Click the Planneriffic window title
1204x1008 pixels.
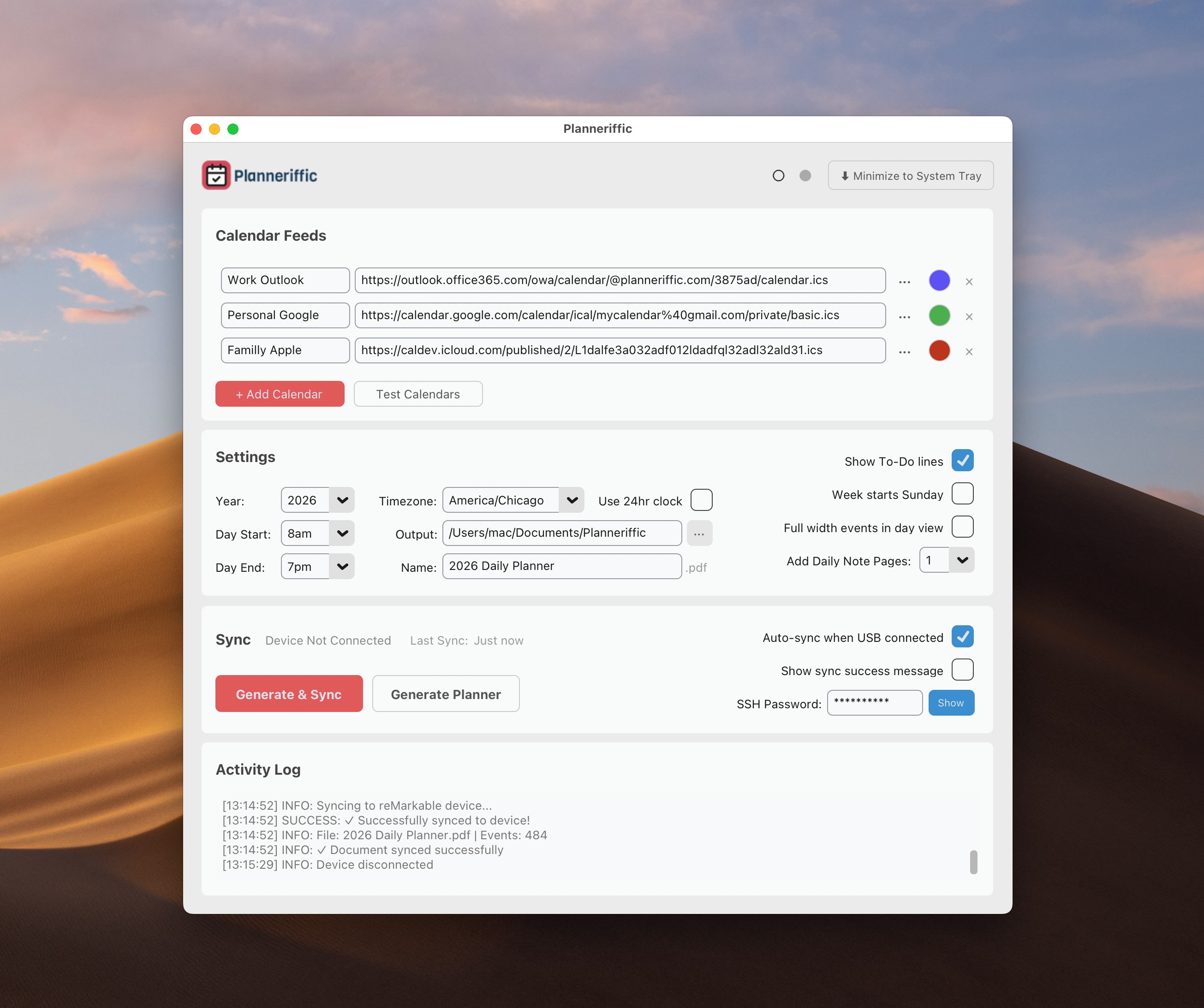(597, 129)
